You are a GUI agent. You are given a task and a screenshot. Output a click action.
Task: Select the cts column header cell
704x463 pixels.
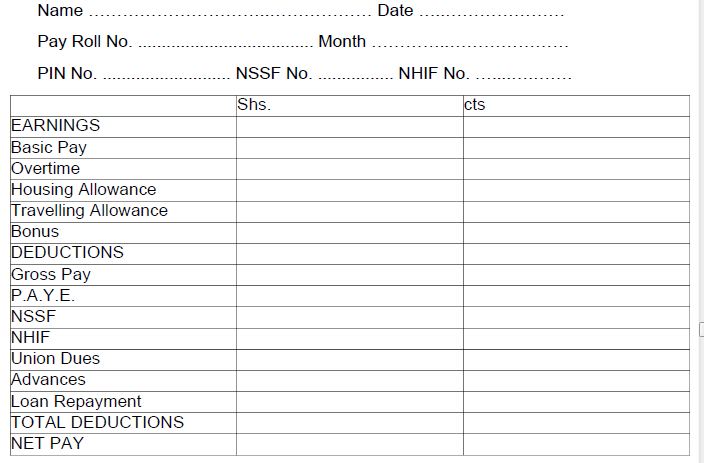(576, 105)
